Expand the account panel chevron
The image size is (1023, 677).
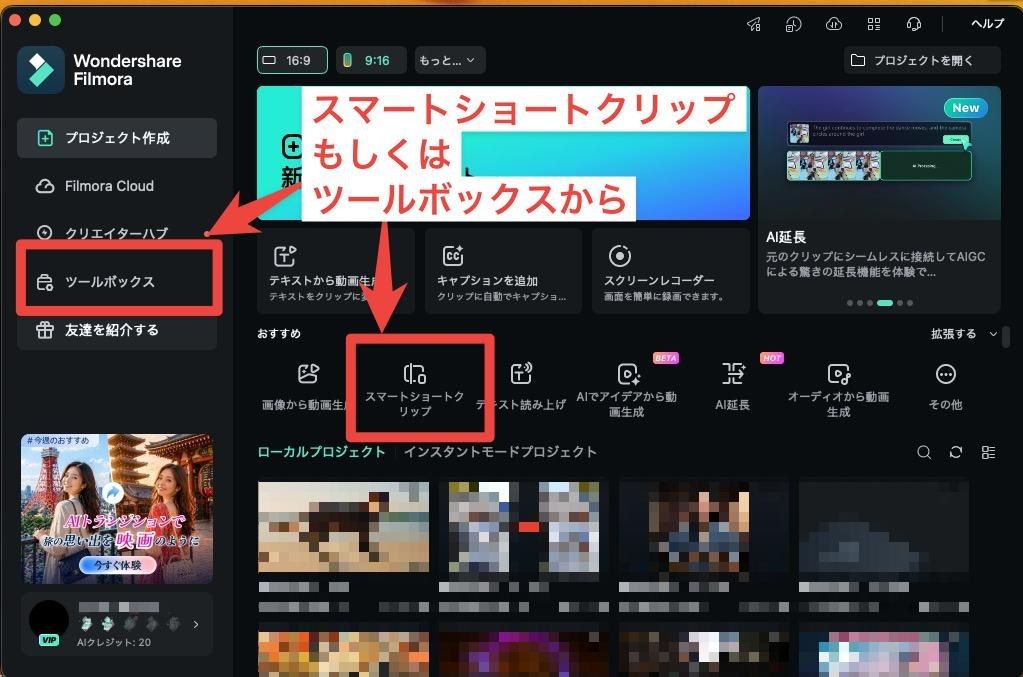[x=196, y=624]
